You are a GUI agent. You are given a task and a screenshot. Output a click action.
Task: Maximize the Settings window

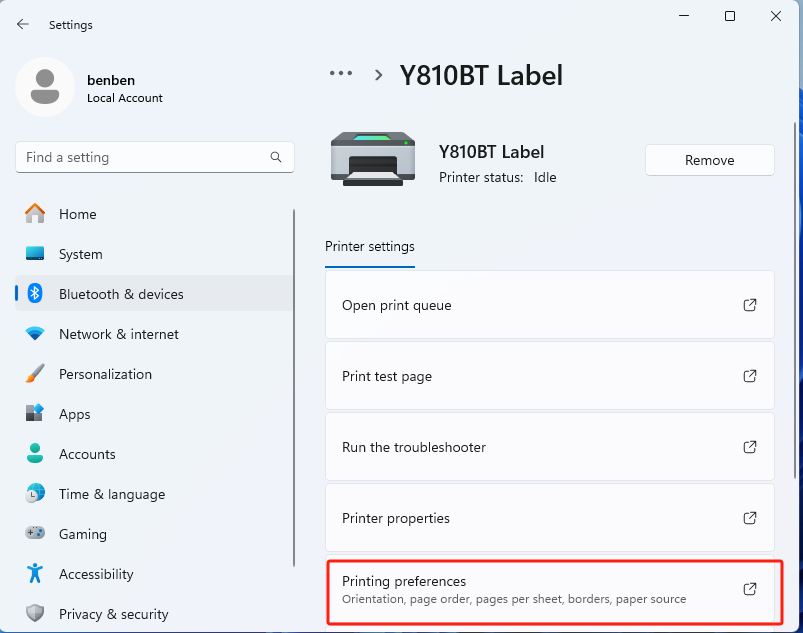click(x=730, y=16)
